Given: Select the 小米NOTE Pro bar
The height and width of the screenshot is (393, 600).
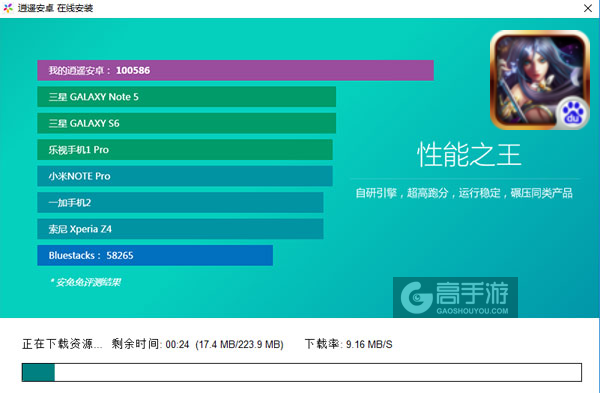Looking at the screenshot, I should (185, 176).
